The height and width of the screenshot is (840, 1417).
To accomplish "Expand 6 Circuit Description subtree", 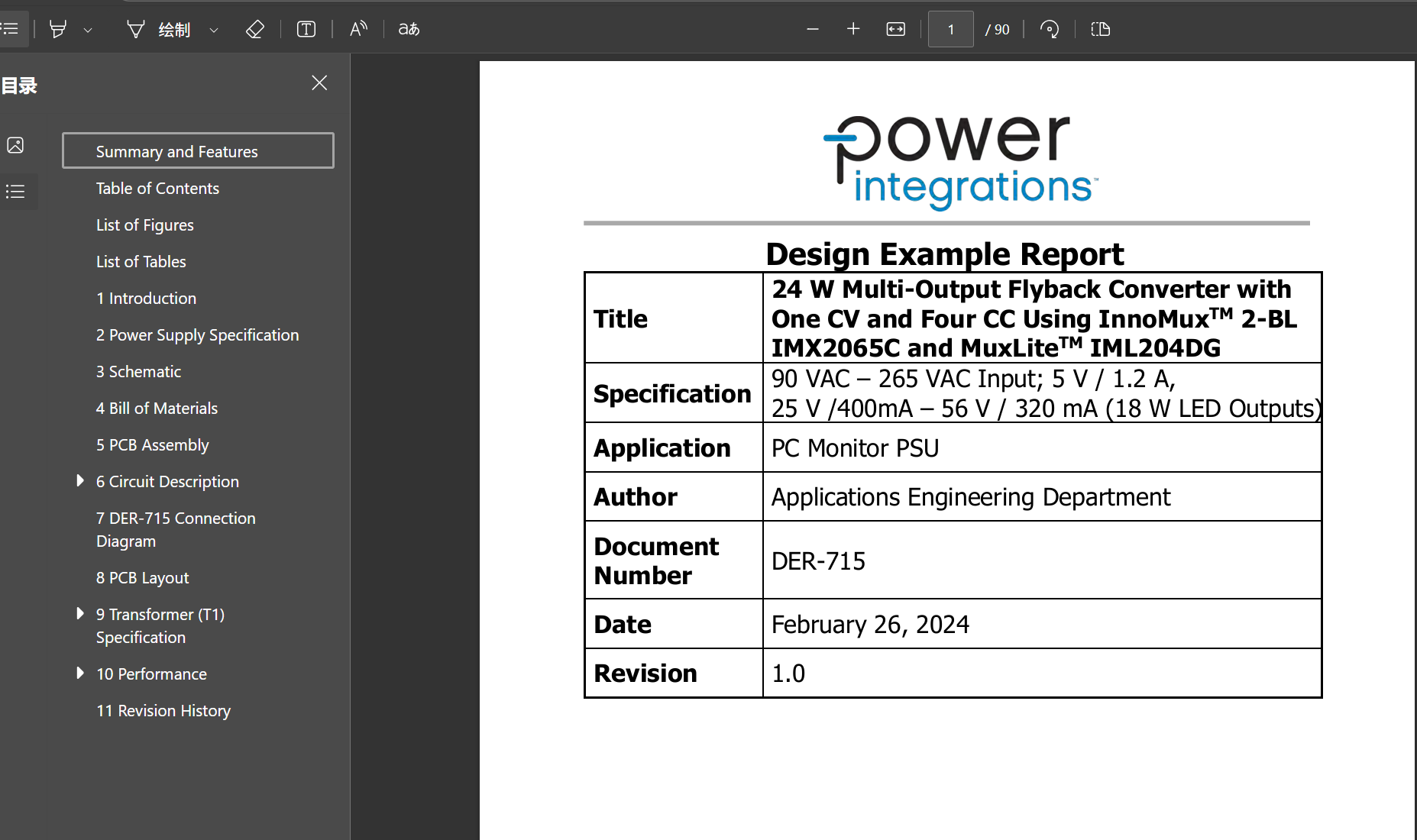I will coord(80,481).
